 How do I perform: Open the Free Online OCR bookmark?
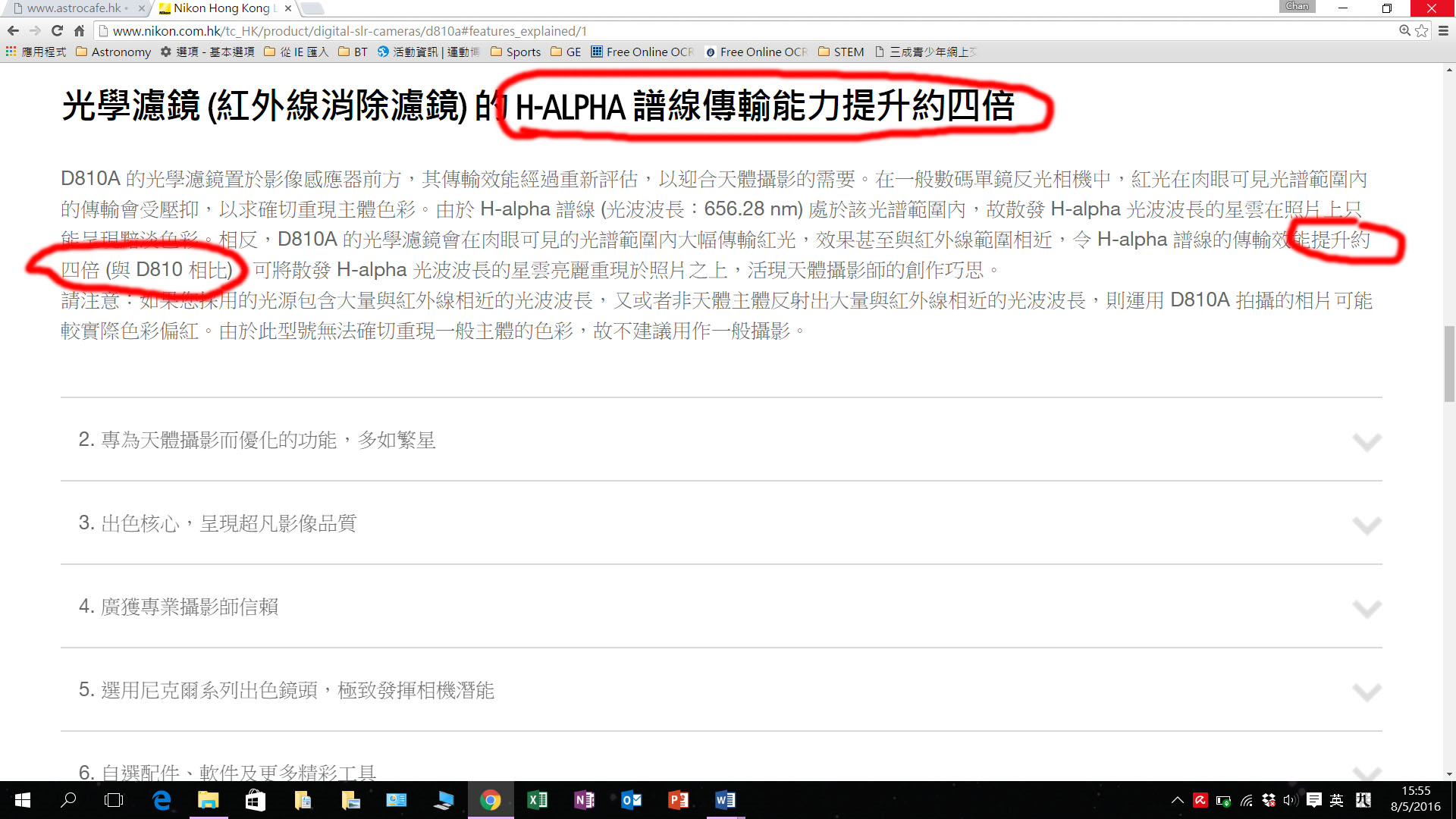click(x=642, y=52)
